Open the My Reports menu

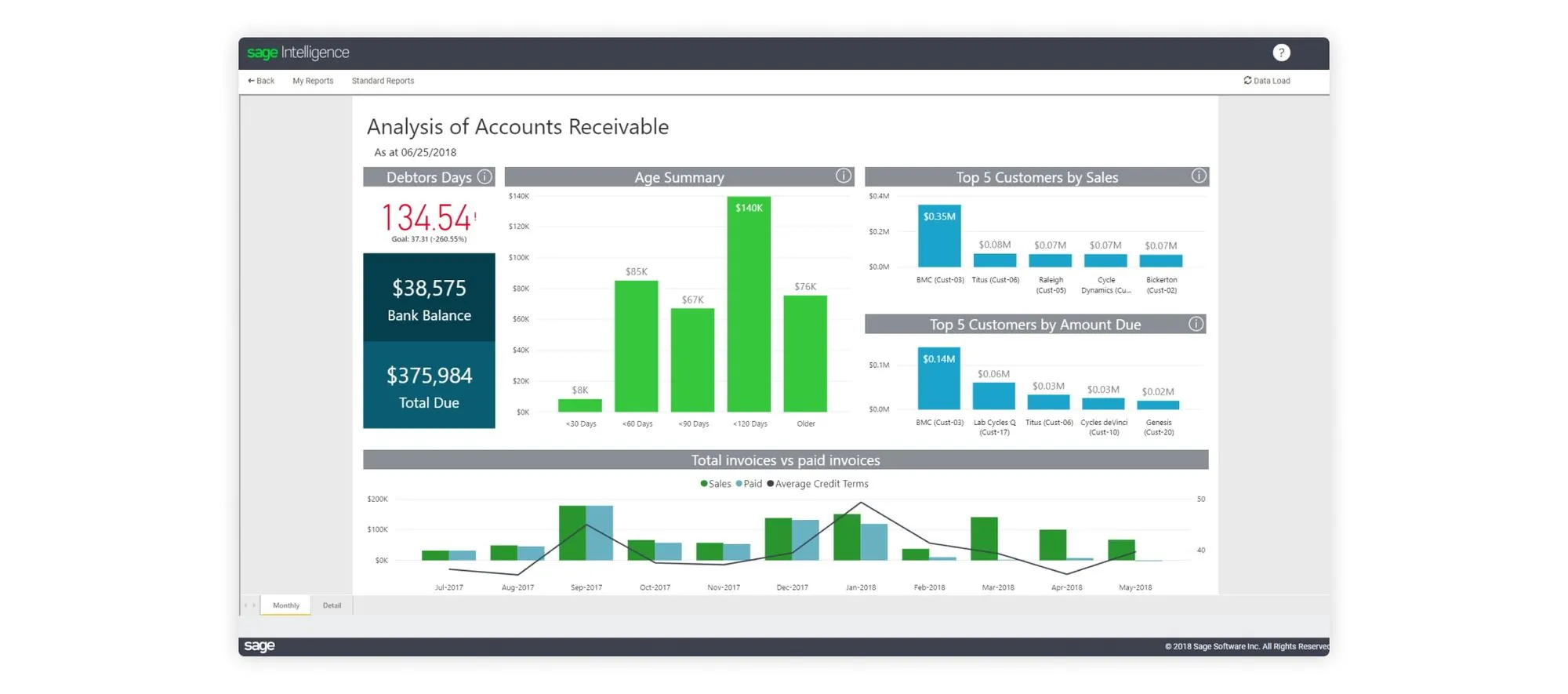click(x=313, y=81)
